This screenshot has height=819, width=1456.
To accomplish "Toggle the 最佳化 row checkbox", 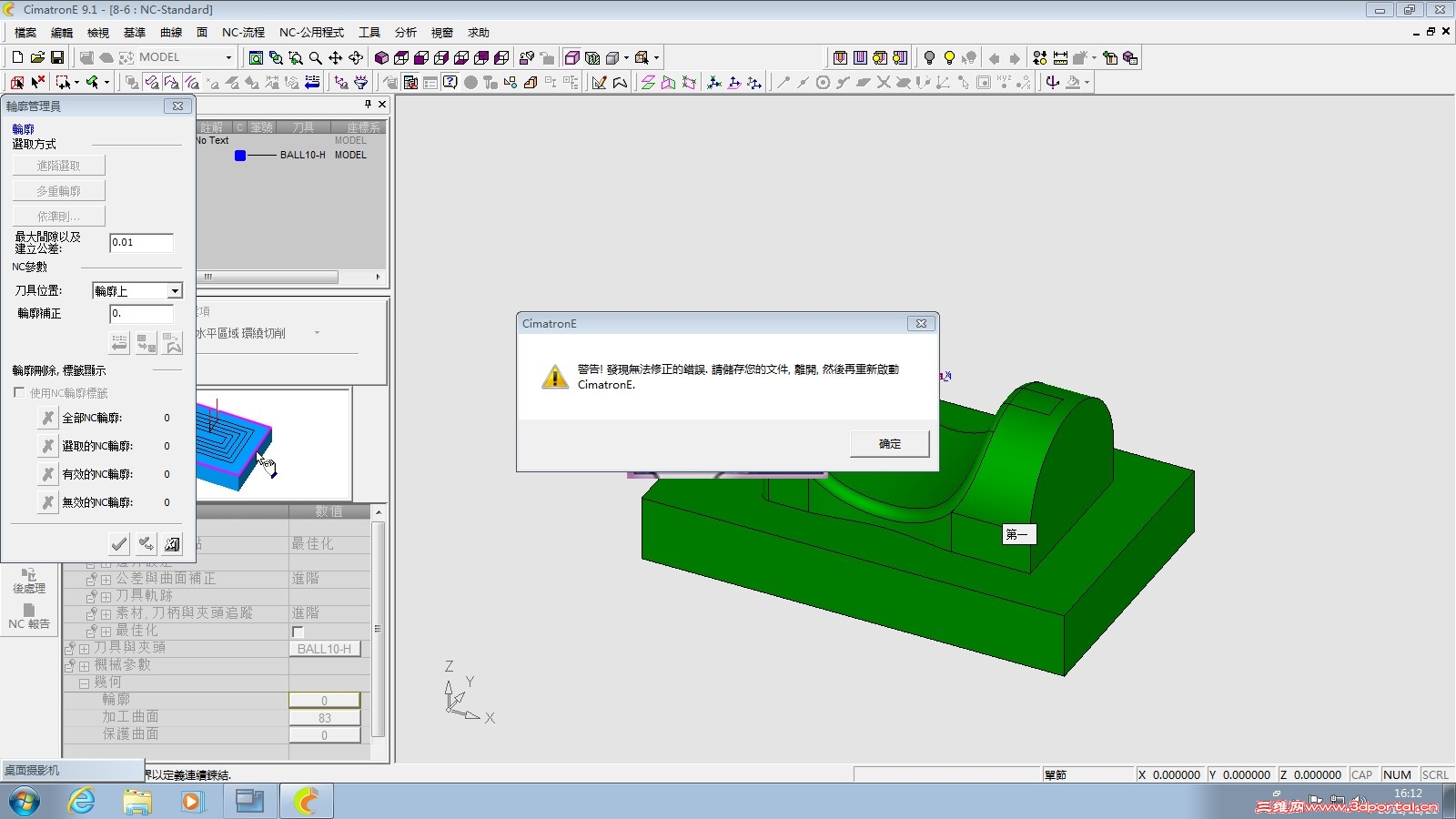I will click(298, 632).
